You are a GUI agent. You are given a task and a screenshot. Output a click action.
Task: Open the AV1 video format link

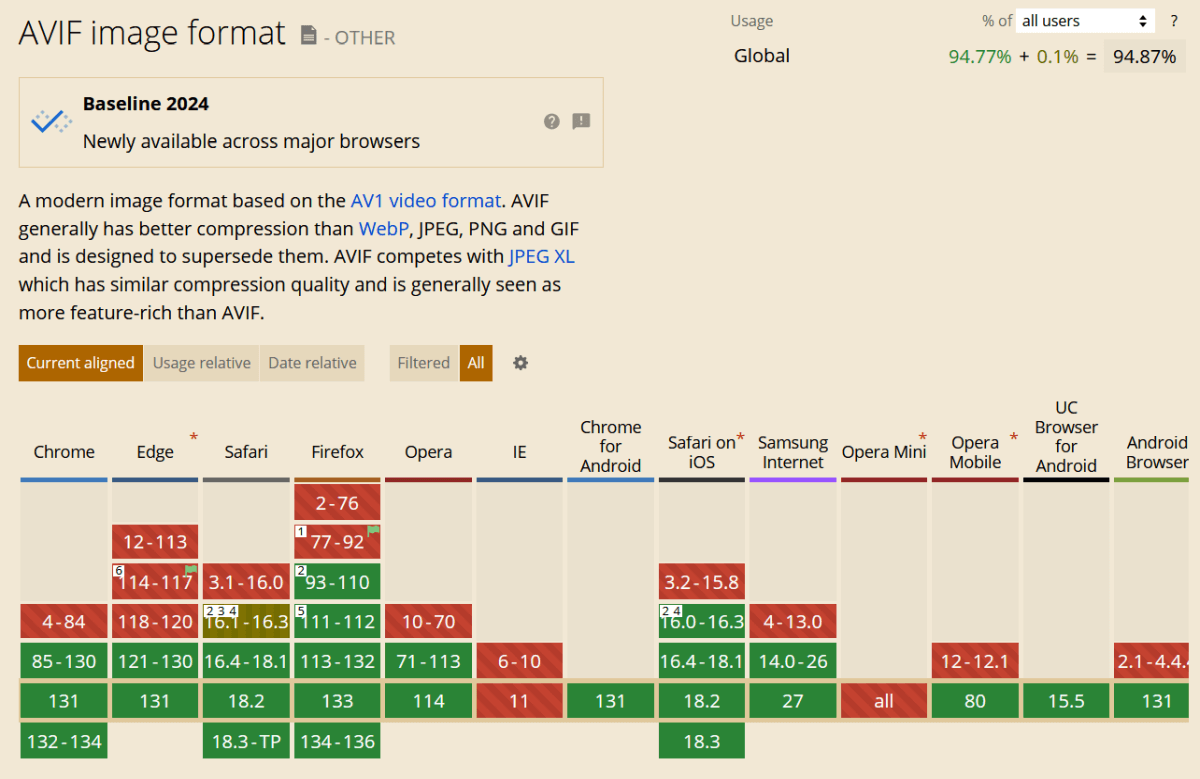pyautogui.click(x=426, y=200)
